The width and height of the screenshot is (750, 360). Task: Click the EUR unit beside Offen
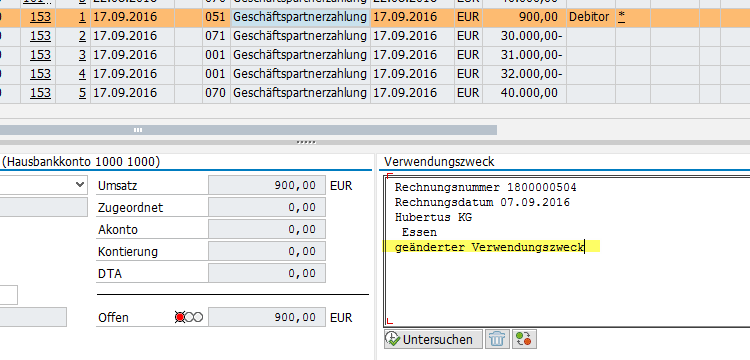[341, 317]
